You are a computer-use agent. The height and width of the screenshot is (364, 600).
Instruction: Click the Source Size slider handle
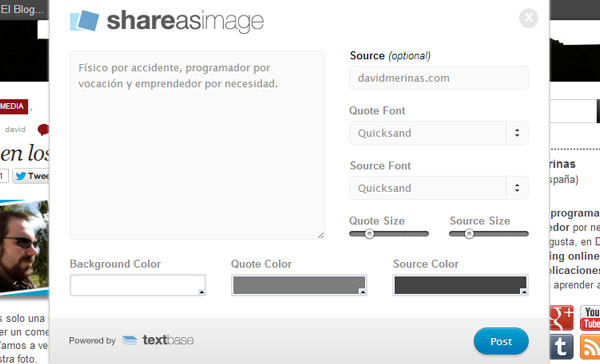tap(469, 233)
